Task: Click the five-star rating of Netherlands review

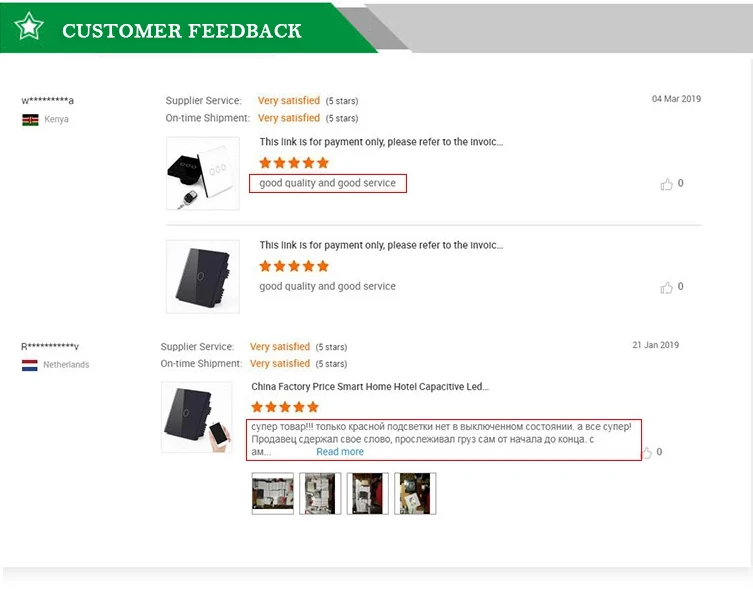Action: pyautogui.click(x=285, y=407)
